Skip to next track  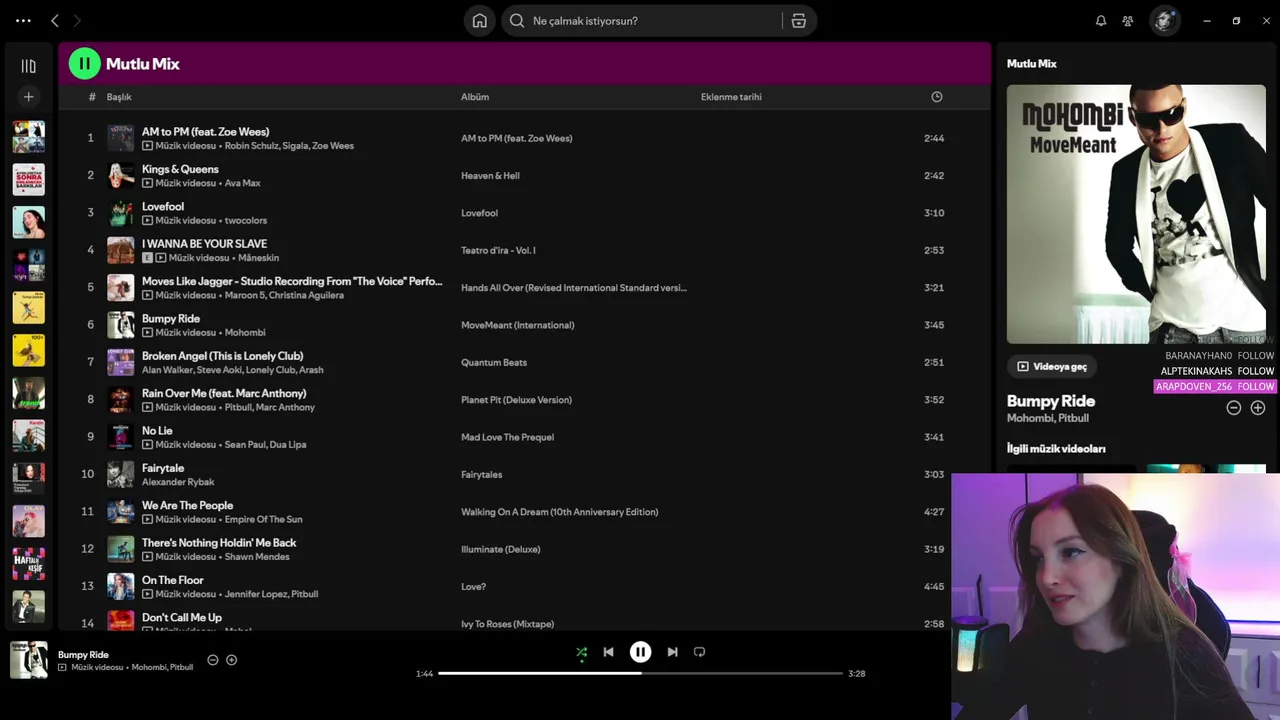672,652
